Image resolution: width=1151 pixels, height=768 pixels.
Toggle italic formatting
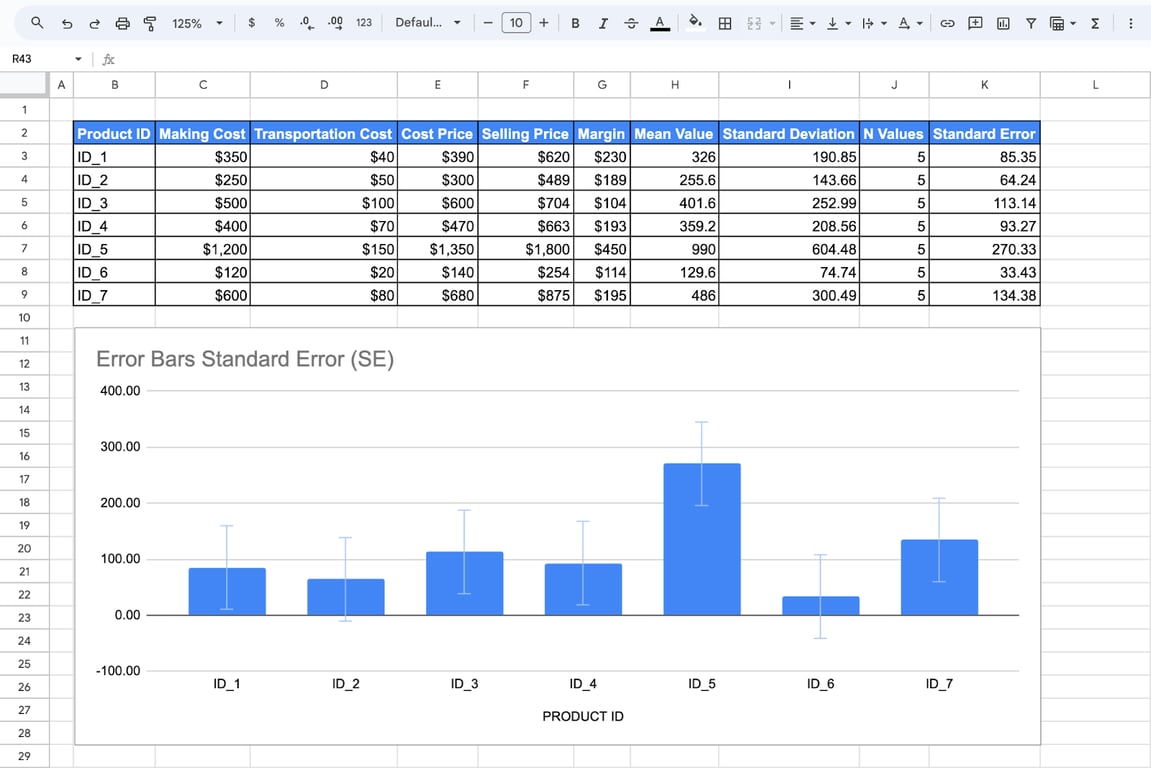click(603, 23)
